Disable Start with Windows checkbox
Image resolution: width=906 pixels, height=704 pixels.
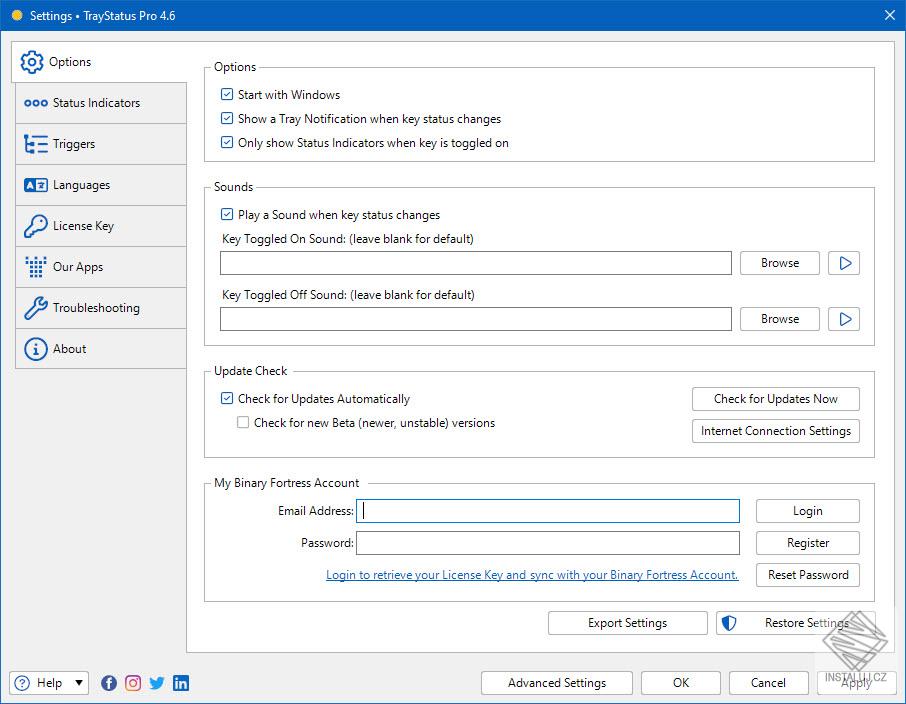227,95
